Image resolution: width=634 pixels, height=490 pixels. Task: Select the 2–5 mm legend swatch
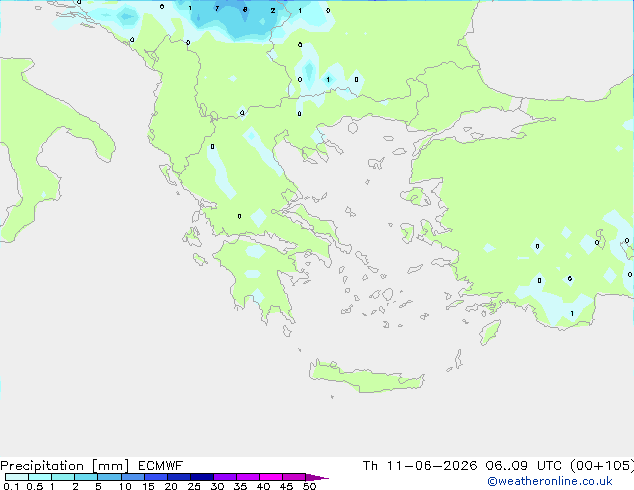click(87, 477)
